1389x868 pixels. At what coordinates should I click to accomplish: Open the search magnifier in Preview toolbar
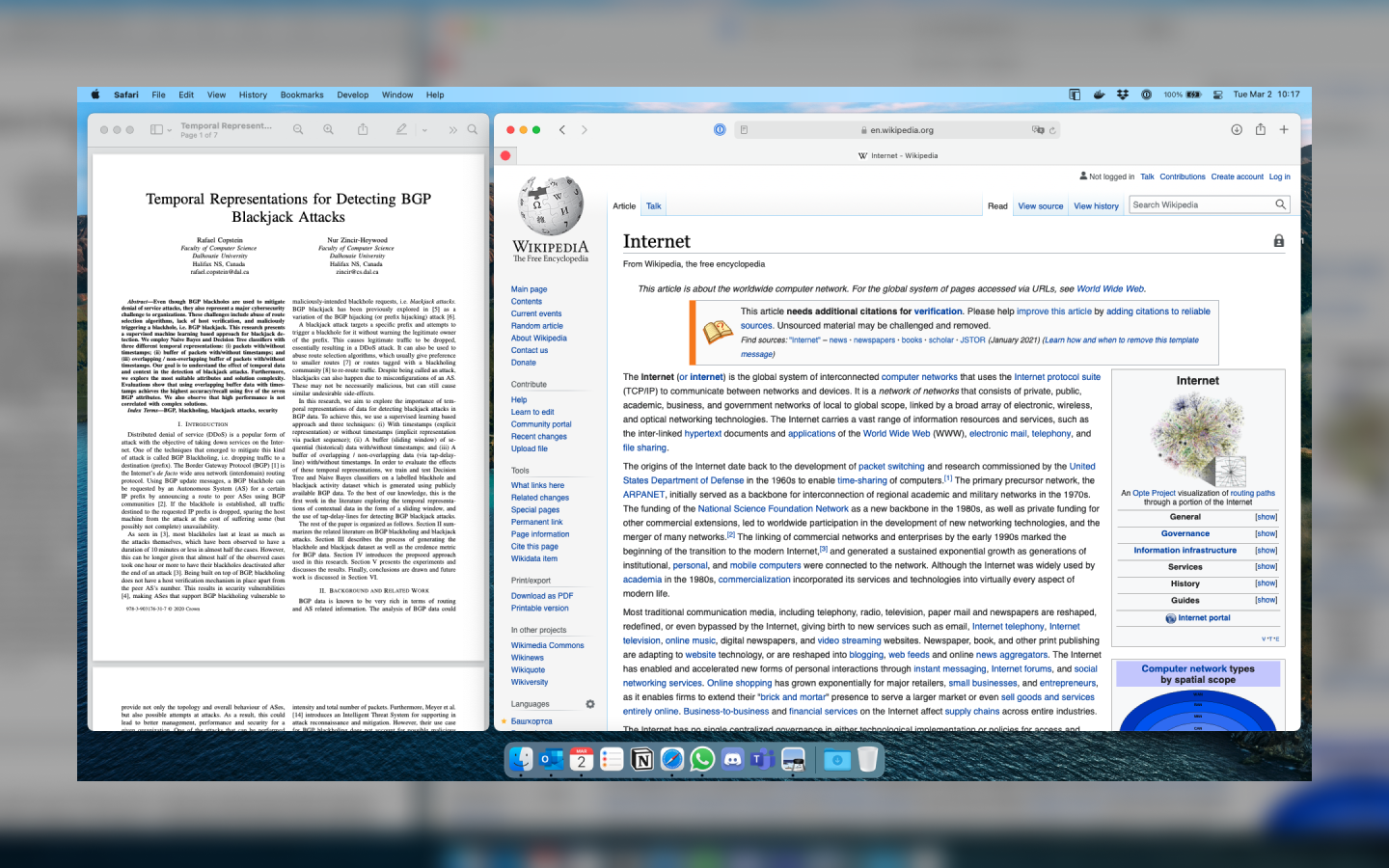point(473,129)
